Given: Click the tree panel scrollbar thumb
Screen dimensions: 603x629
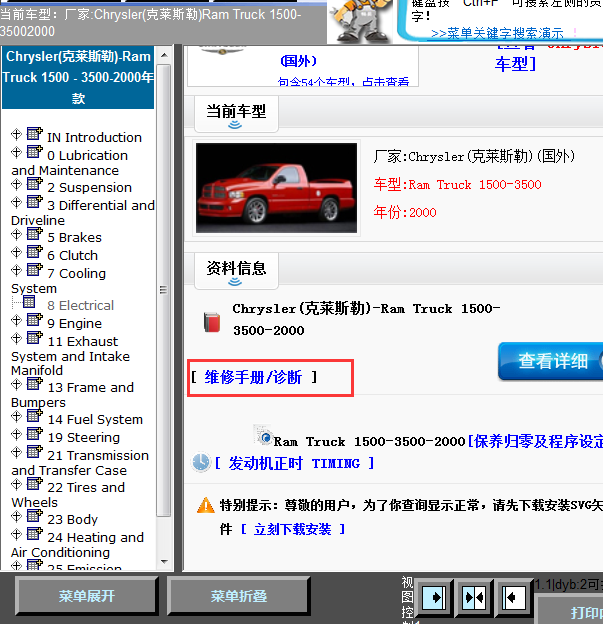Looking at the screenshot, I should point(163,290).
